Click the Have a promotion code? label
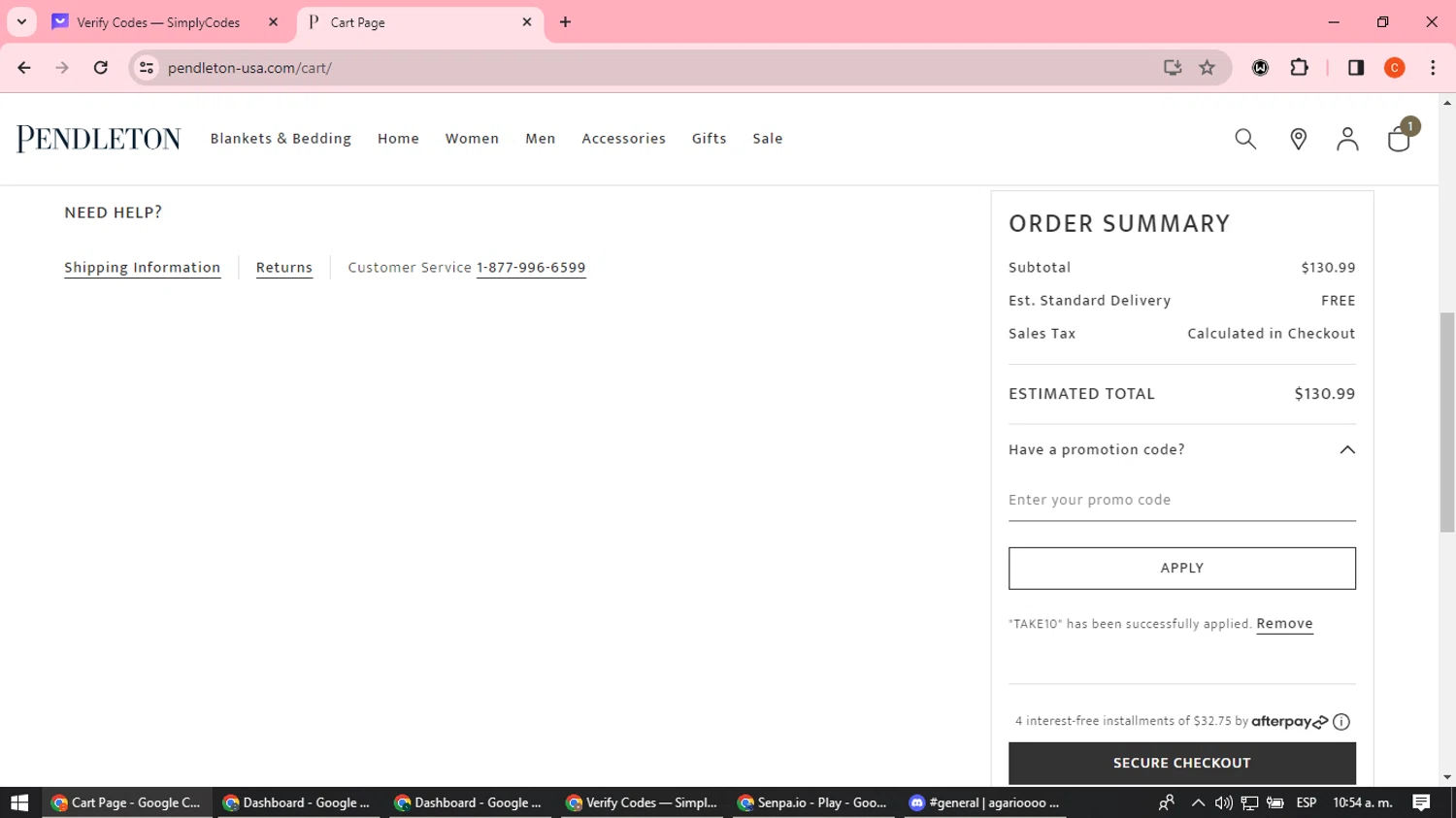Screen dimensions: 1456x818 pyautogui.click(x=1096, y=449)
